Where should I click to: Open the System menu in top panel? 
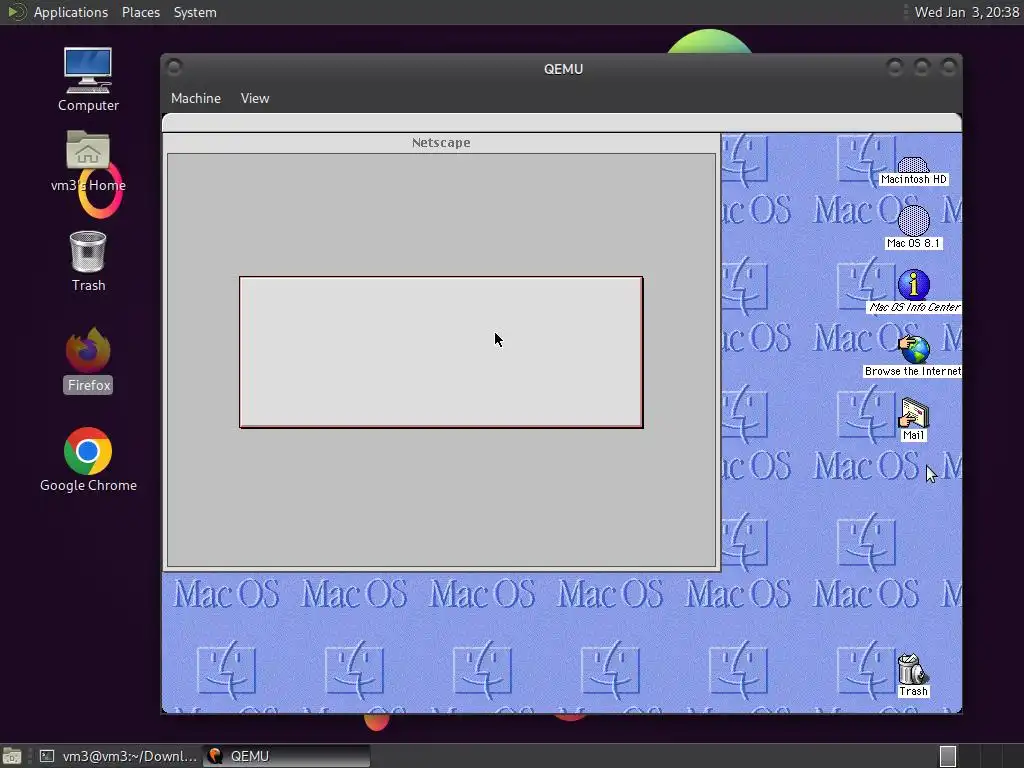(x=195, y=12)
